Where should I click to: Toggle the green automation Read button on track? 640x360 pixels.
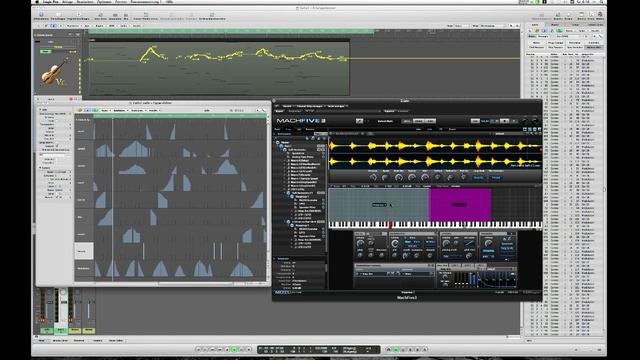(46, 51)
